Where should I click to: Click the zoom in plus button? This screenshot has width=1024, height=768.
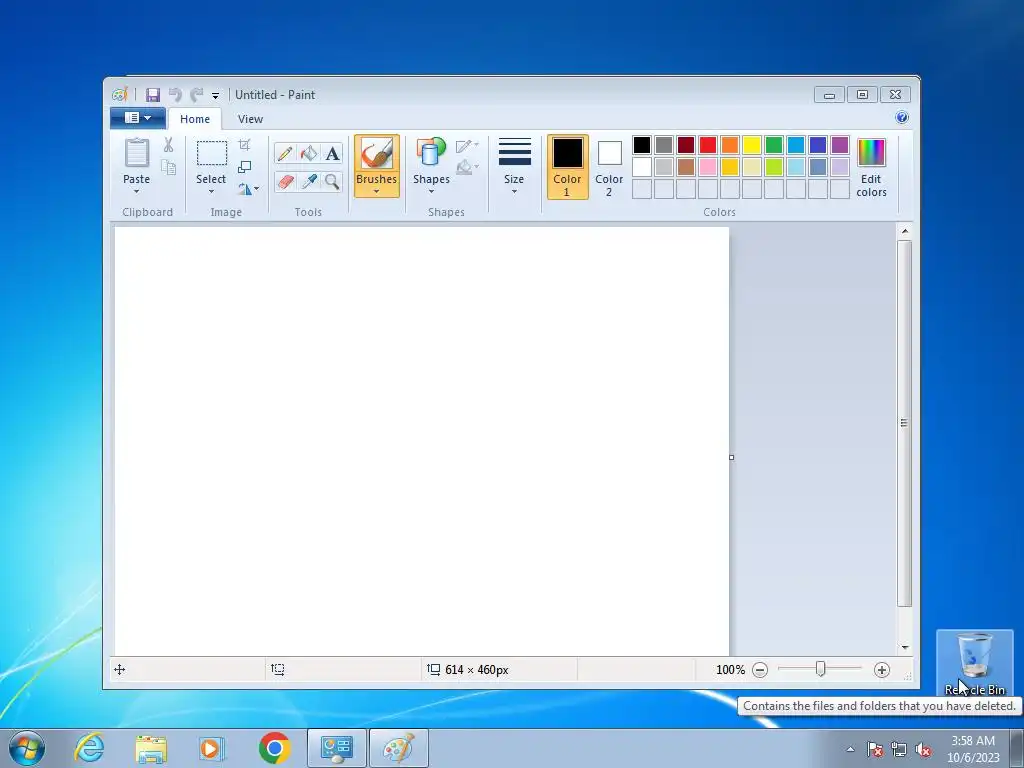(x=882, y=670)
